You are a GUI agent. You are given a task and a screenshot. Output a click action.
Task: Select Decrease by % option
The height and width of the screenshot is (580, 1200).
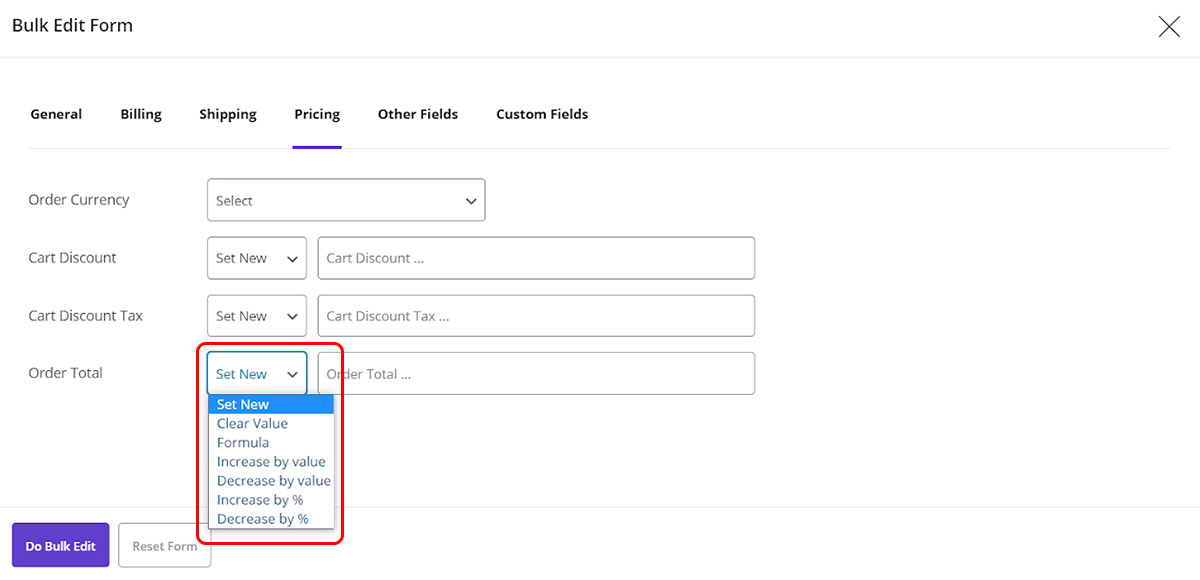pos(262,519)
